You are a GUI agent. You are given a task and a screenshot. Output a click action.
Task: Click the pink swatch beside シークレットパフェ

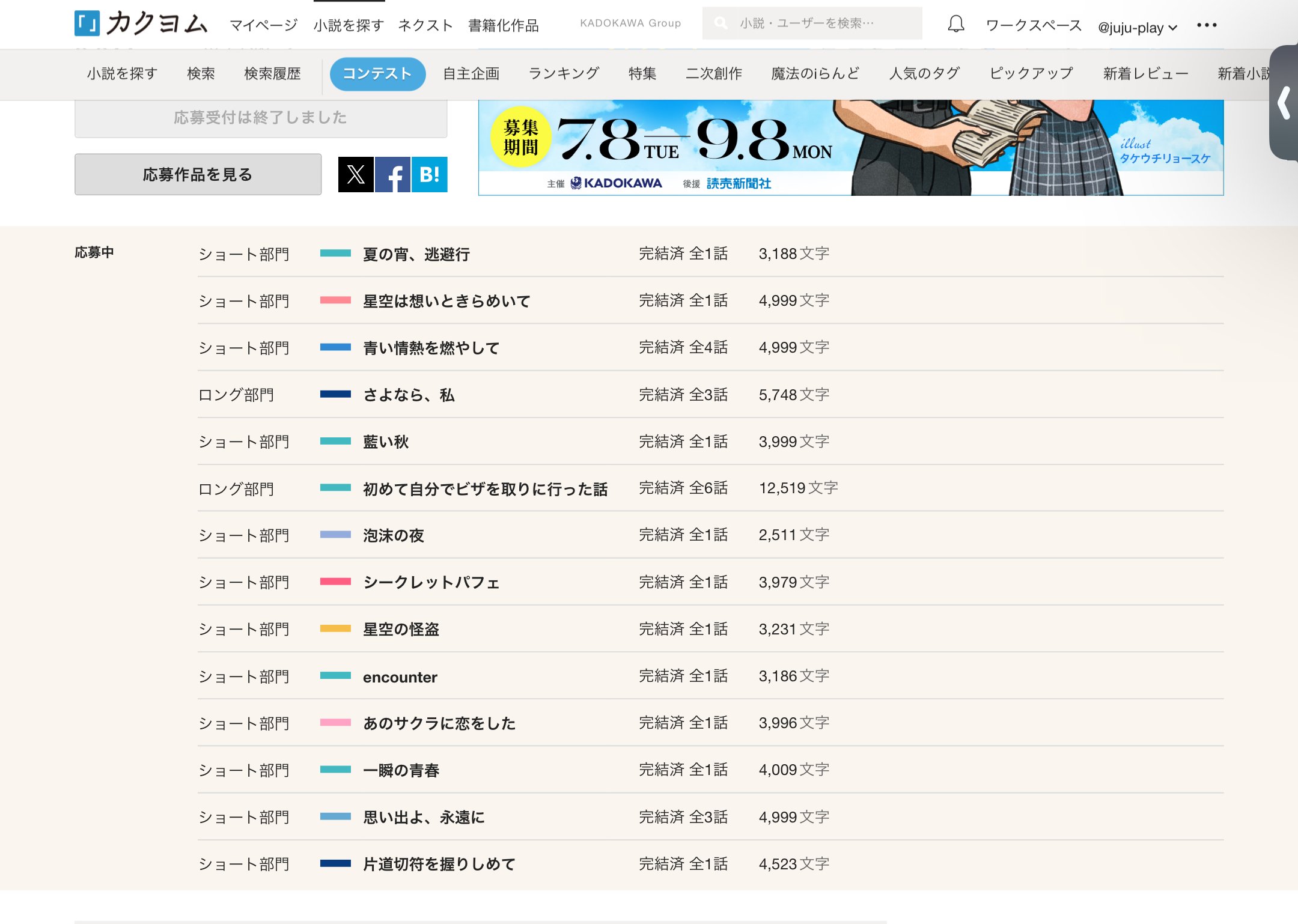[x=335, y=582]
